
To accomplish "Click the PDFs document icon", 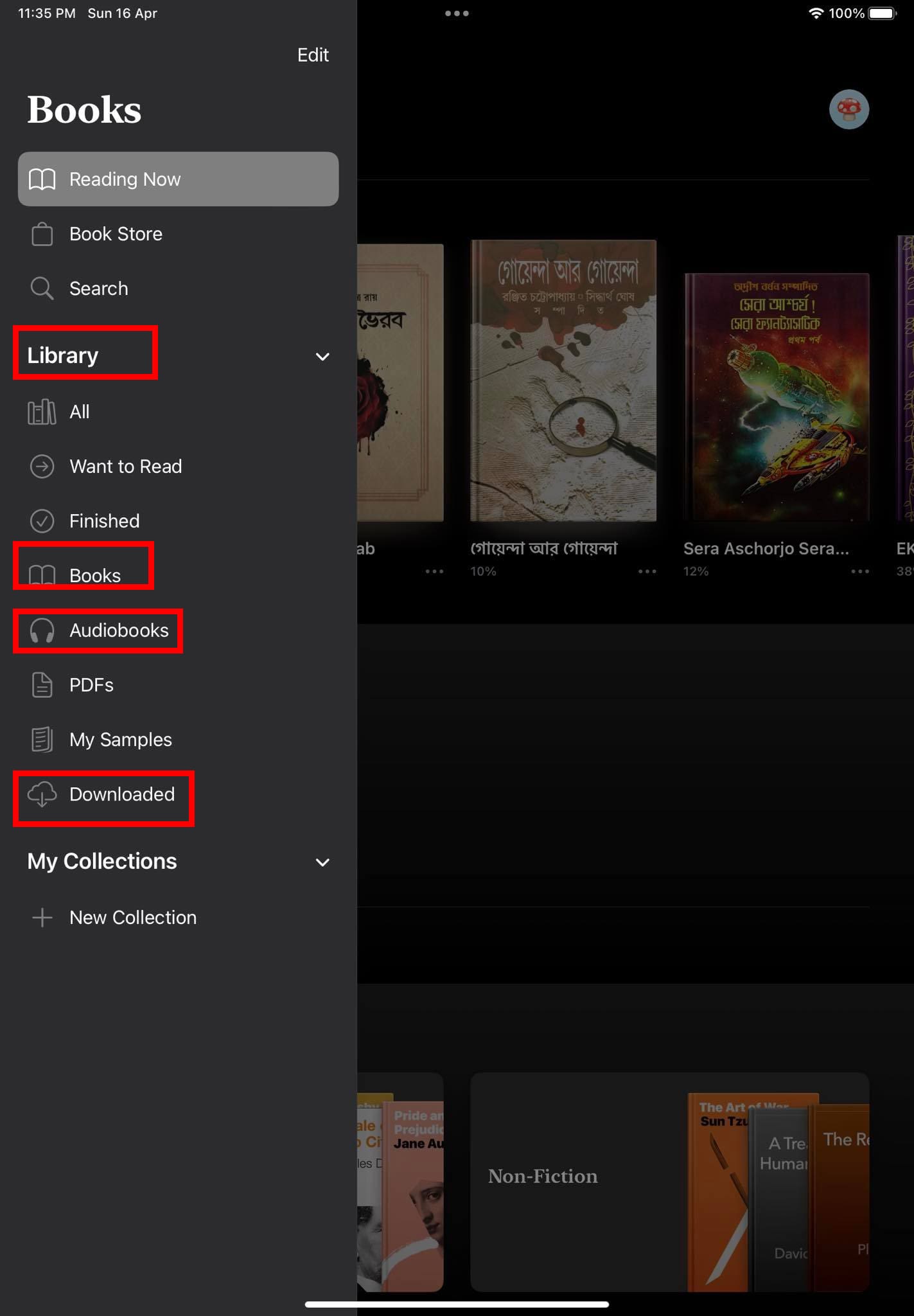I will 42,685.
